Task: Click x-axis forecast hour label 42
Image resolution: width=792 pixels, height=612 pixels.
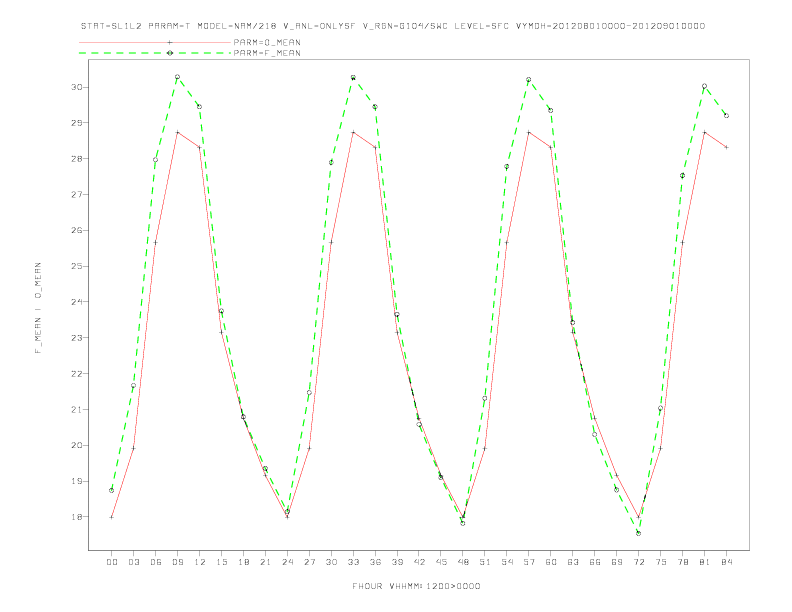Action: (x=419, y=562)
